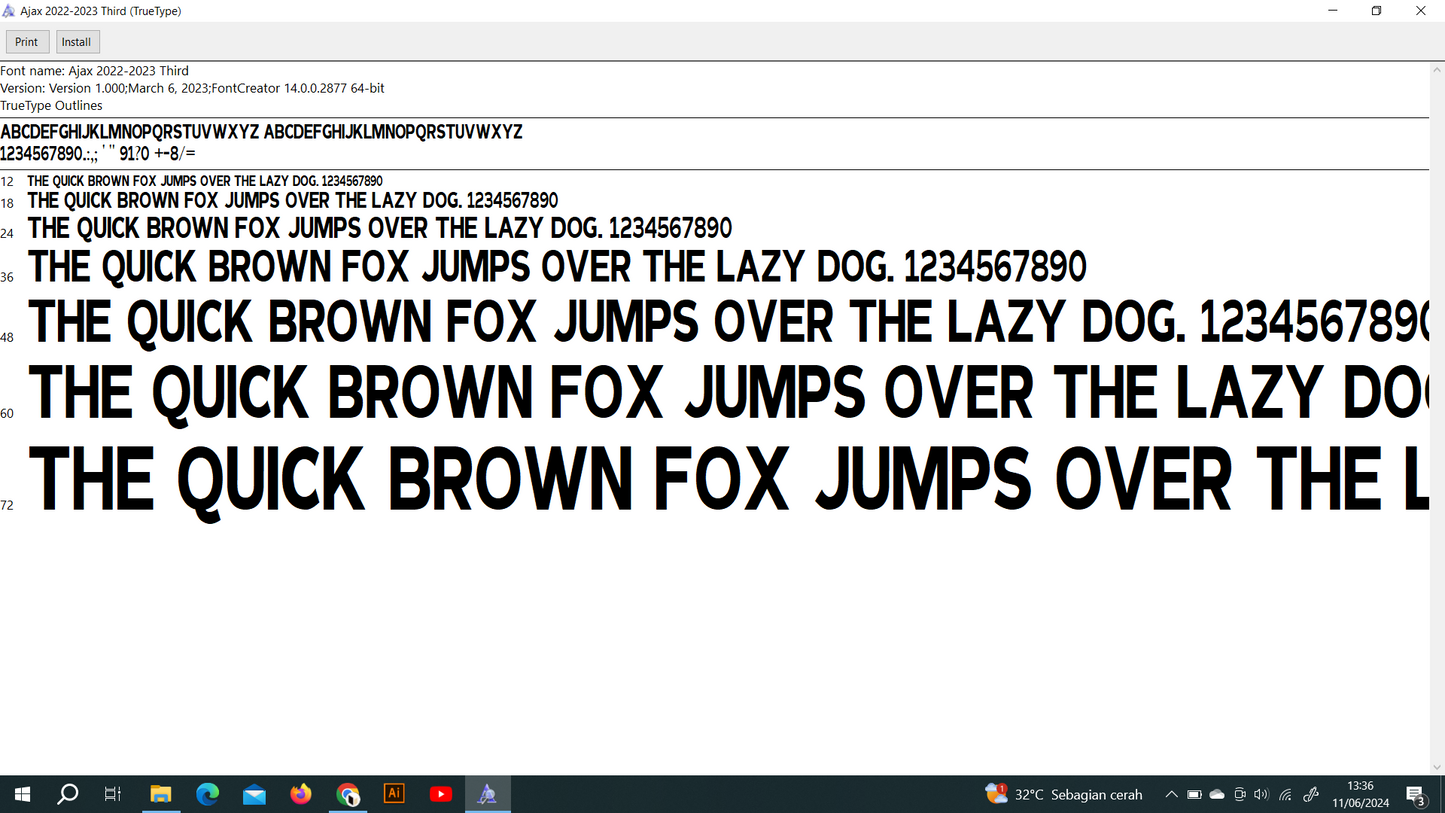Open Microsoft Edge browser
Screen dimensions: 1445x813
pyautogui.click(x=207, y=795)
